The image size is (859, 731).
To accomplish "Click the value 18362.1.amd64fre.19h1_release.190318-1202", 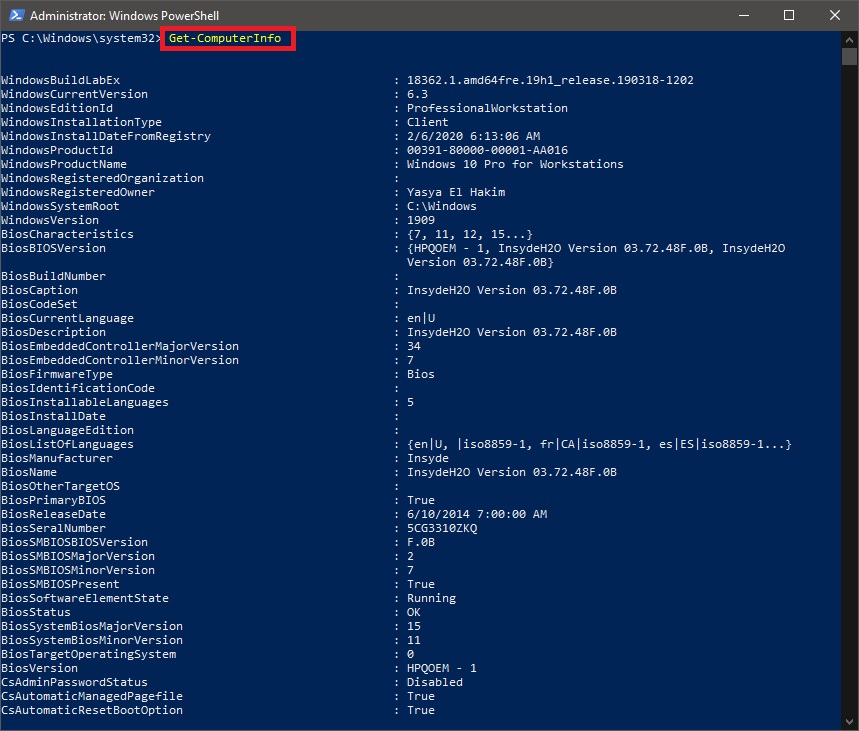I will 550,81.
